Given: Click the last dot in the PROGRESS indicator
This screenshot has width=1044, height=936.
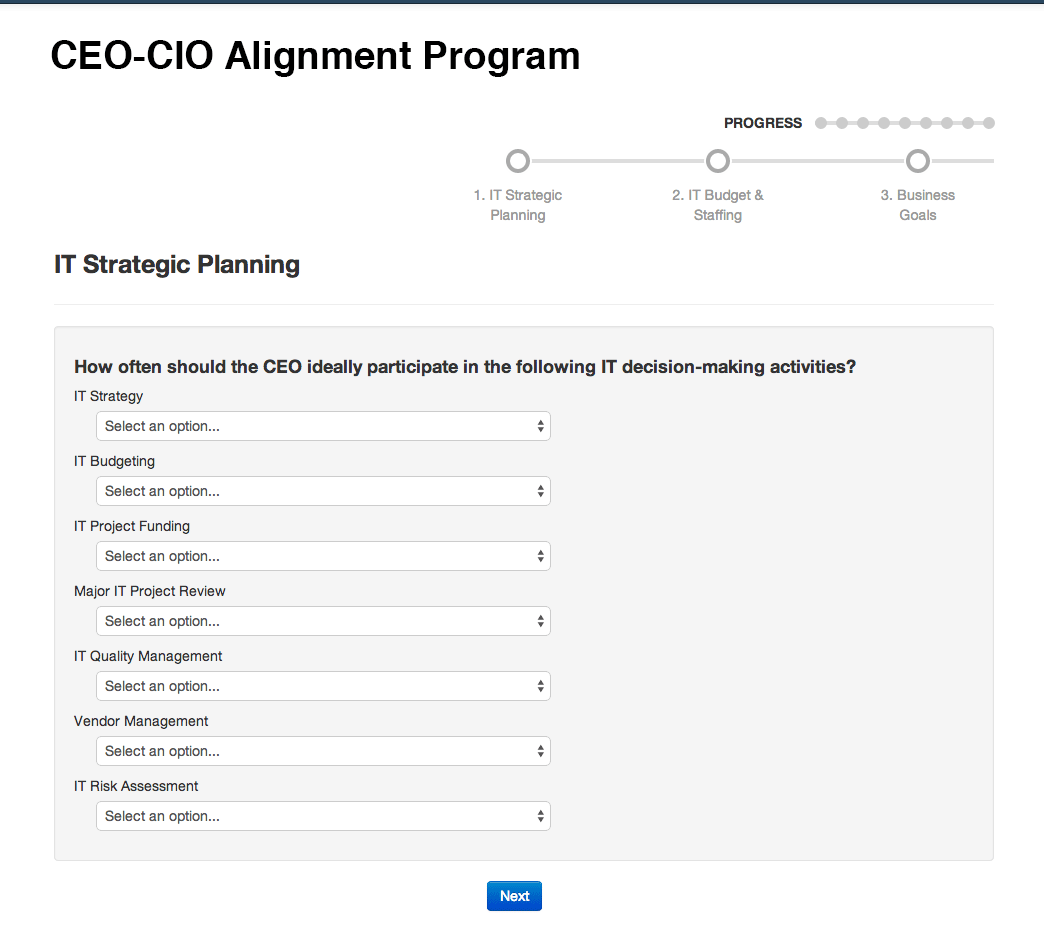Looking at the screenshot, I should coord(989,123).
